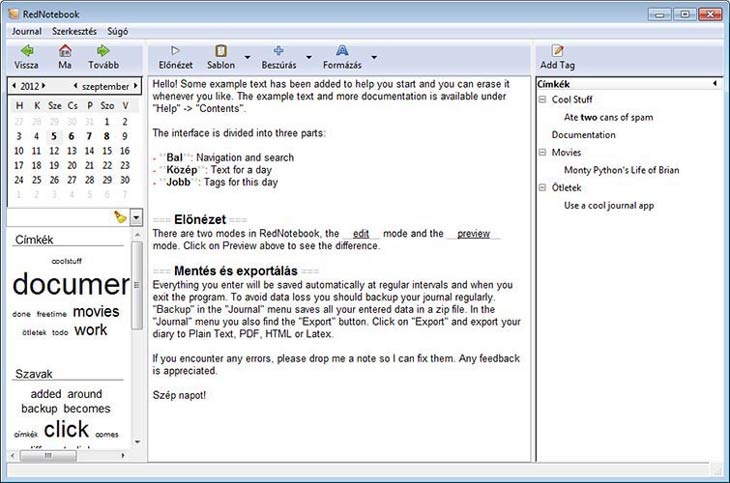Screen dimensions: 730x483
Task: Click the Tovább forward arrow icon
Action: pyautogui.click(x=102, y=51)
